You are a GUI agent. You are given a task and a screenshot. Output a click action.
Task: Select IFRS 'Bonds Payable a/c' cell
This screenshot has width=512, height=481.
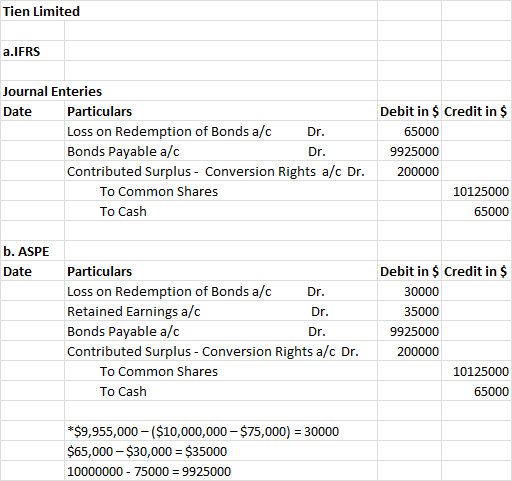coord(221,151)
